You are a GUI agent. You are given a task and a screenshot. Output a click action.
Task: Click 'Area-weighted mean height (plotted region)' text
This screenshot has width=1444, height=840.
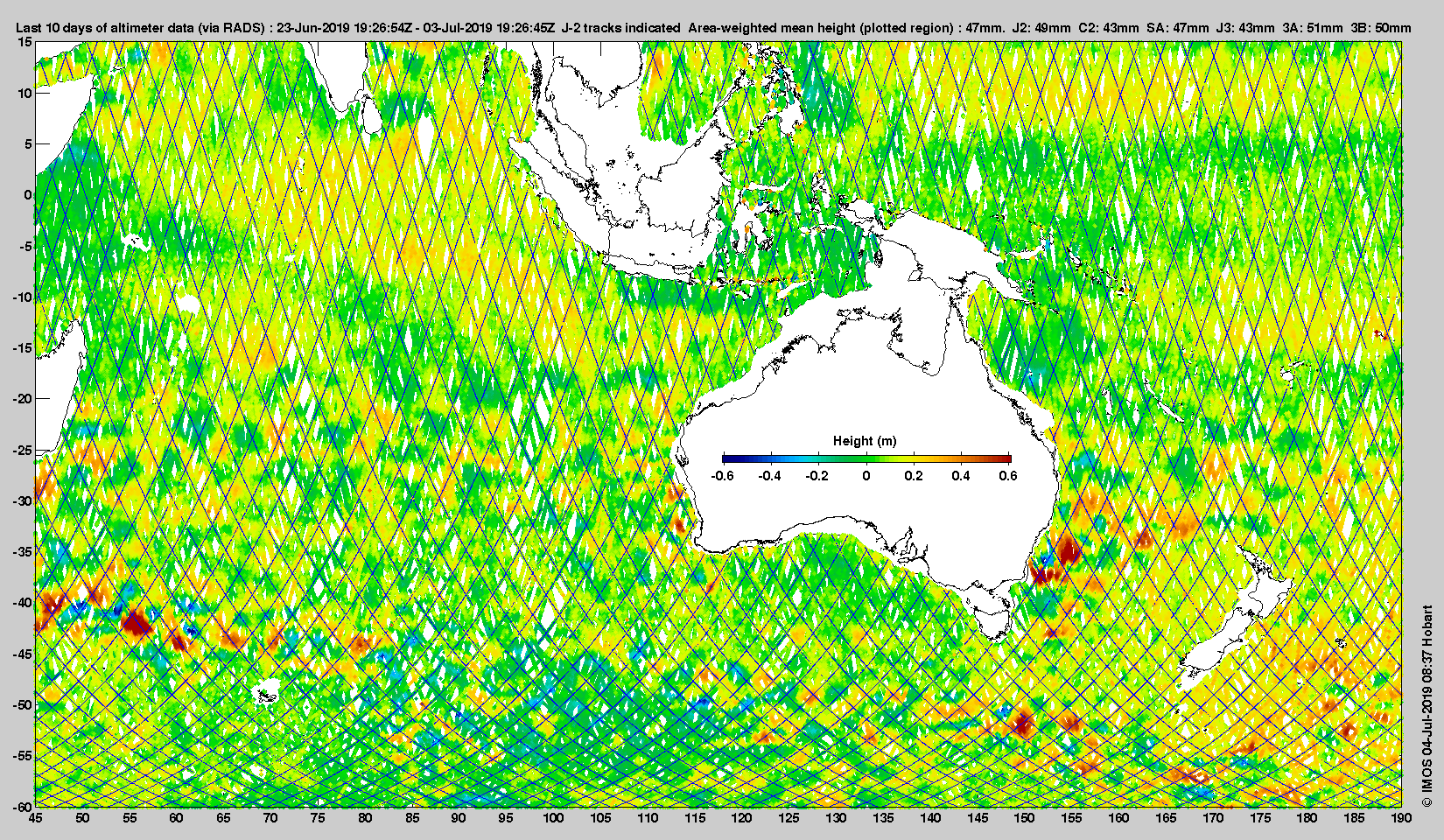820,28
